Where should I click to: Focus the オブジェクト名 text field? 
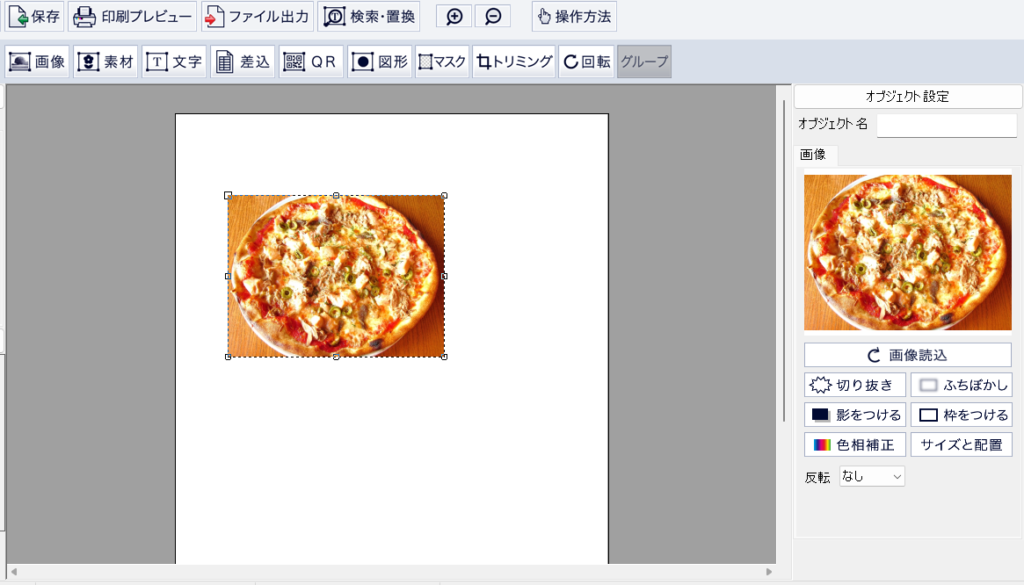tap(946, 124)
